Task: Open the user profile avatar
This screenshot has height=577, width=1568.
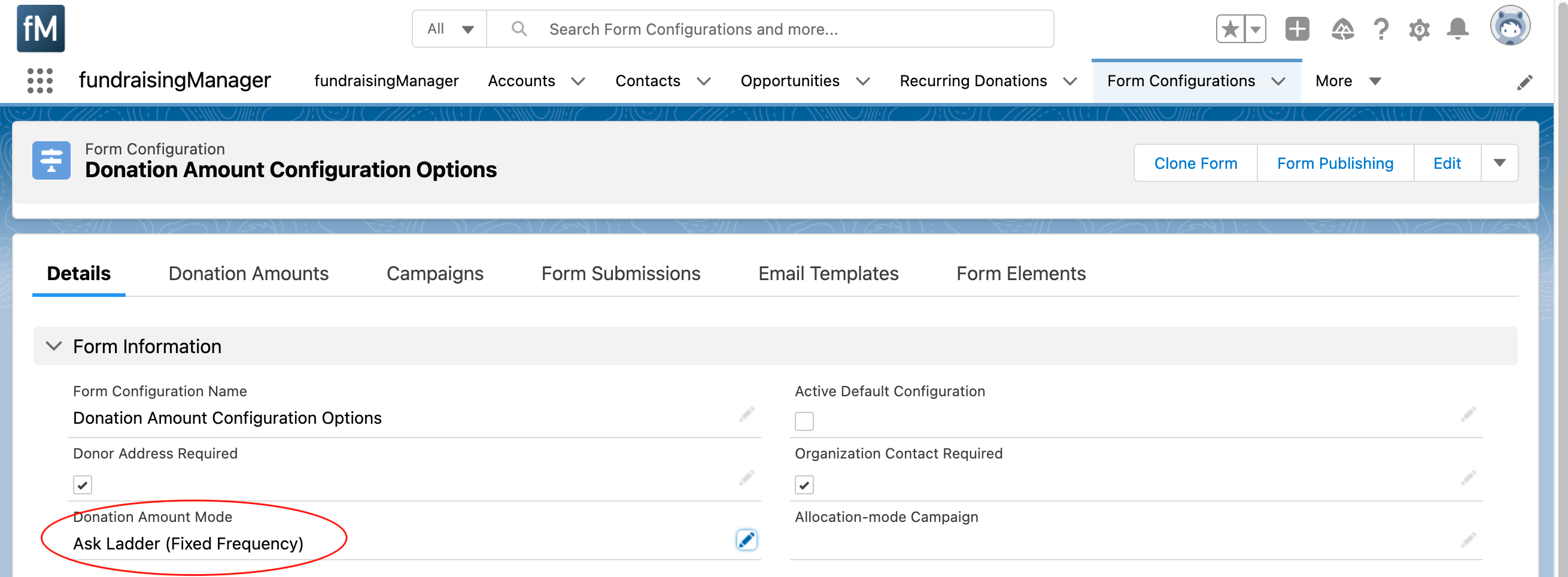Action: (1509, 26)
